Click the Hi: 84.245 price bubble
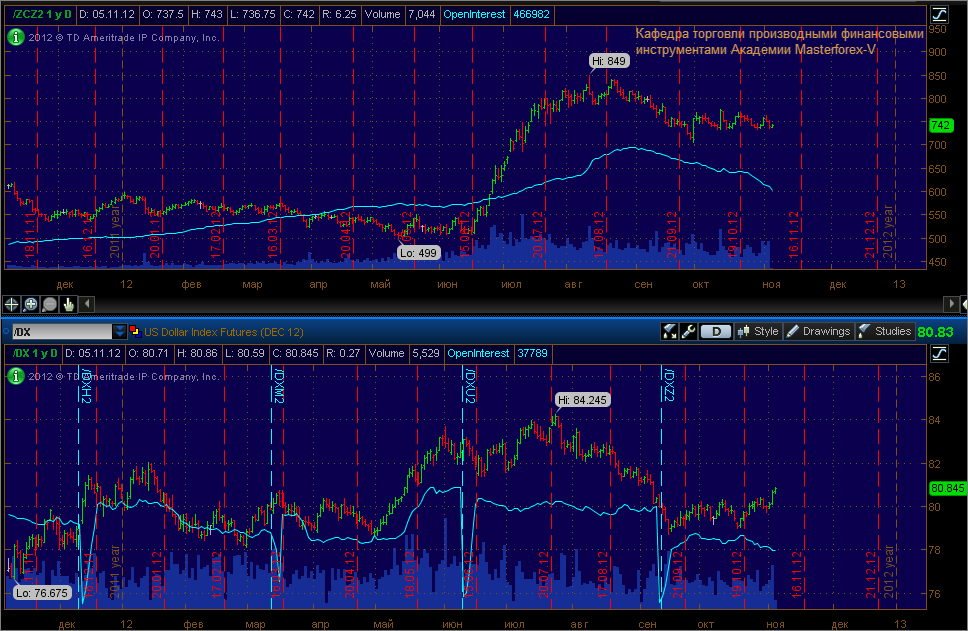This screenshot has width=968, height=631. point(582,400)
